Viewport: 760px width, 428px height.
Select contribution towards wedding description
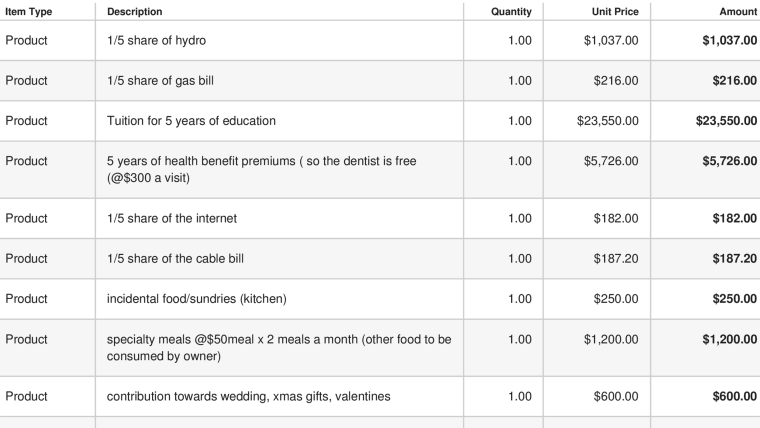pyautogui.click(x=249, y=396)
